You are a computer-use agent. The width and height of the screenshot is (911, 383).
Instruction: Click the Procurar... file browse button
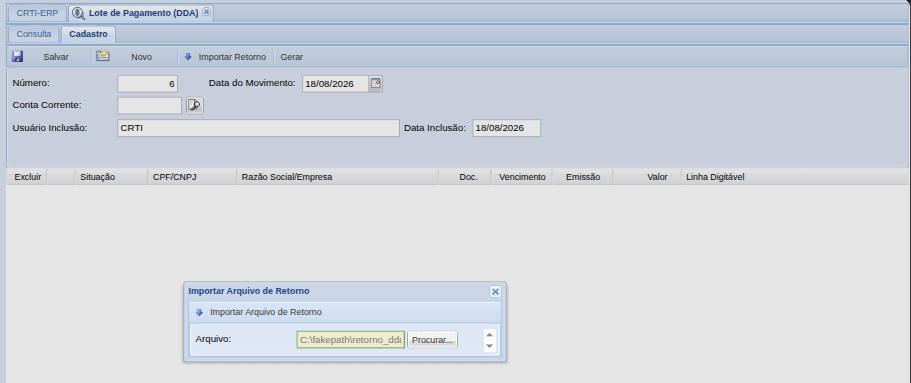click(432, 339)
